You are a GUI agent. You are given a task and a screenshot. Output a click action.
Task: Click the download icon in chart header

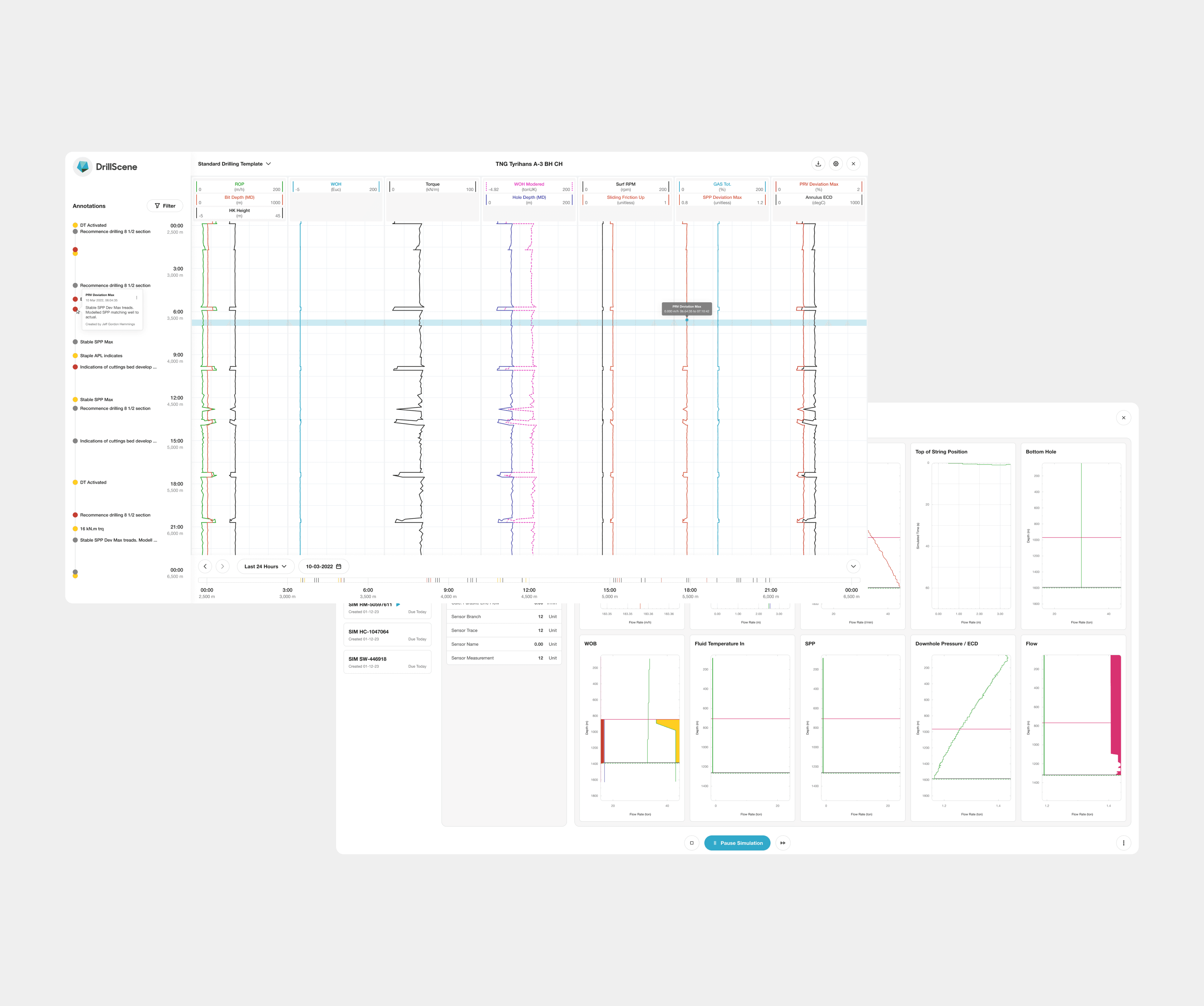(818, 164)
